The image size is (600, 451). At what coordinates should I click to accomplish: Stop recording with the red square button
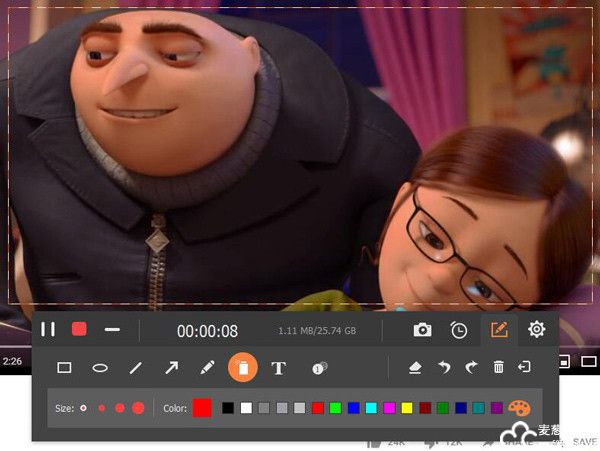(x=80, y=329)
